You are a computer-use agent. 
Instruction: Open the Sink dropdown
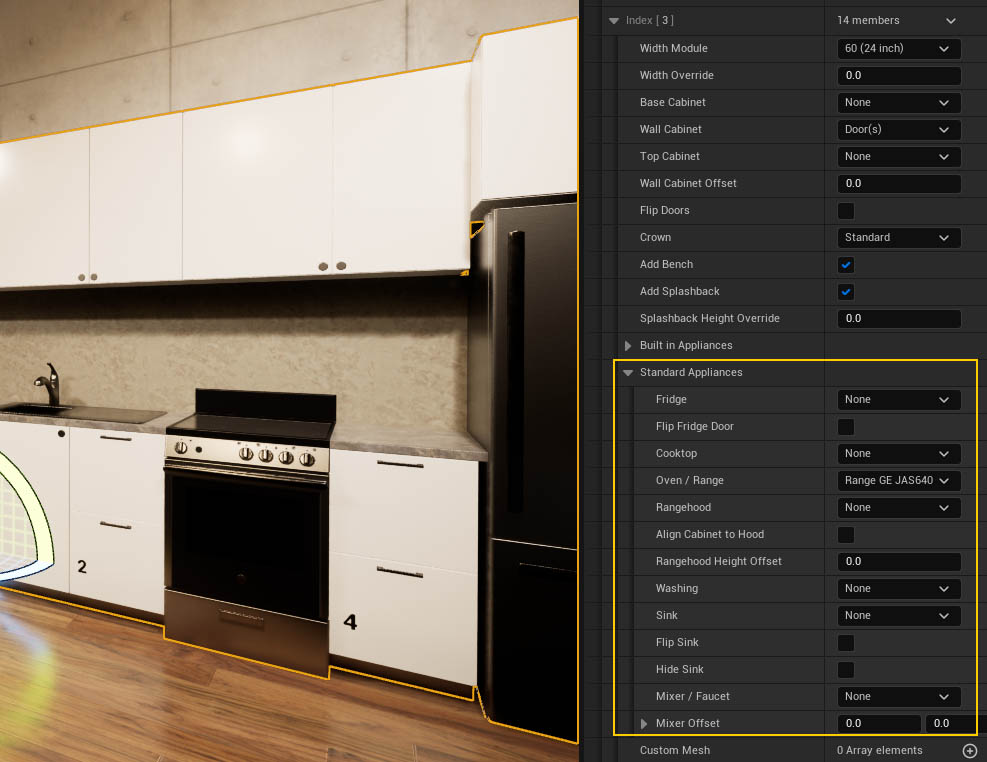click(x=898, y=615)
